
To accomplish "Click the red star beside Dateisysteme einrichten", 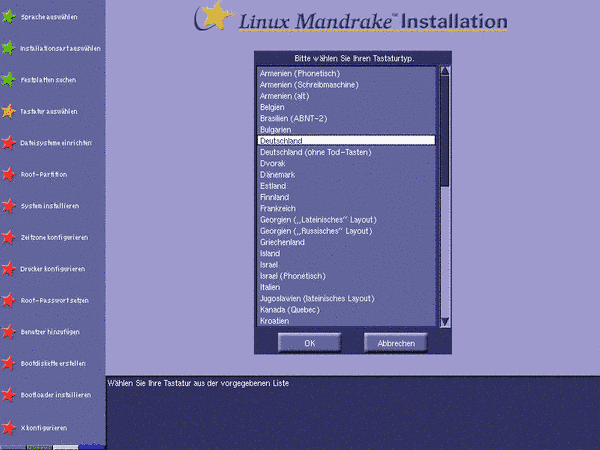I will [8, 142].
